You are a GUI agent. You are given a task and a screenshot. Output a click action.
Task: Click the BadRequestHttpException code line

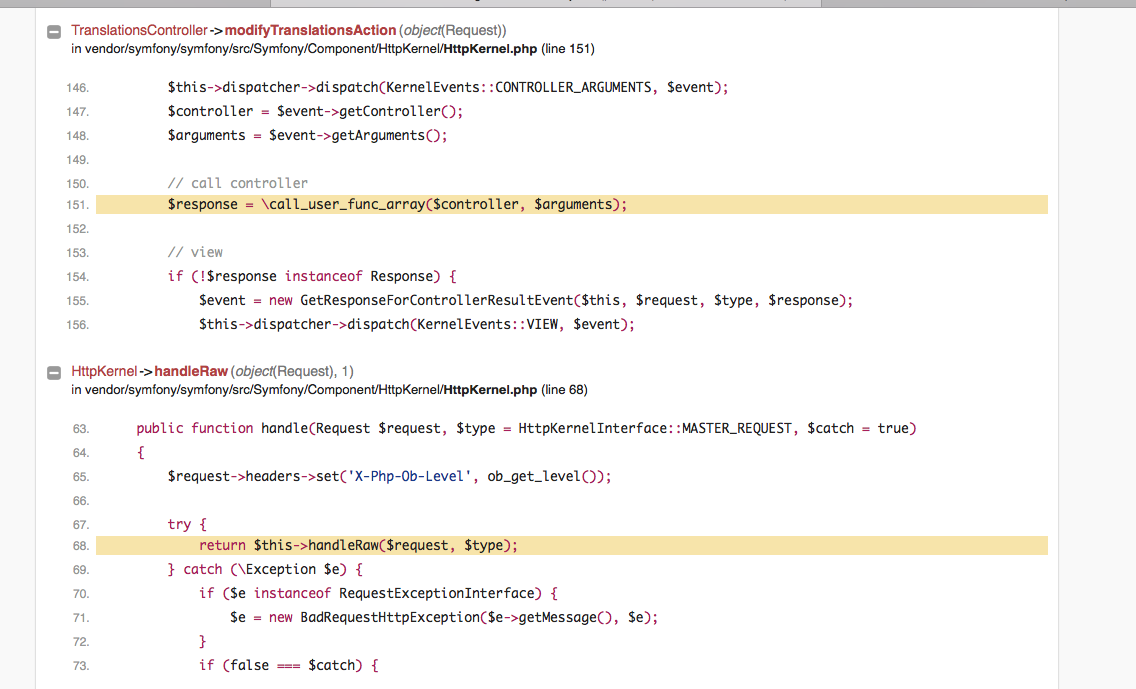pos(444,618)
